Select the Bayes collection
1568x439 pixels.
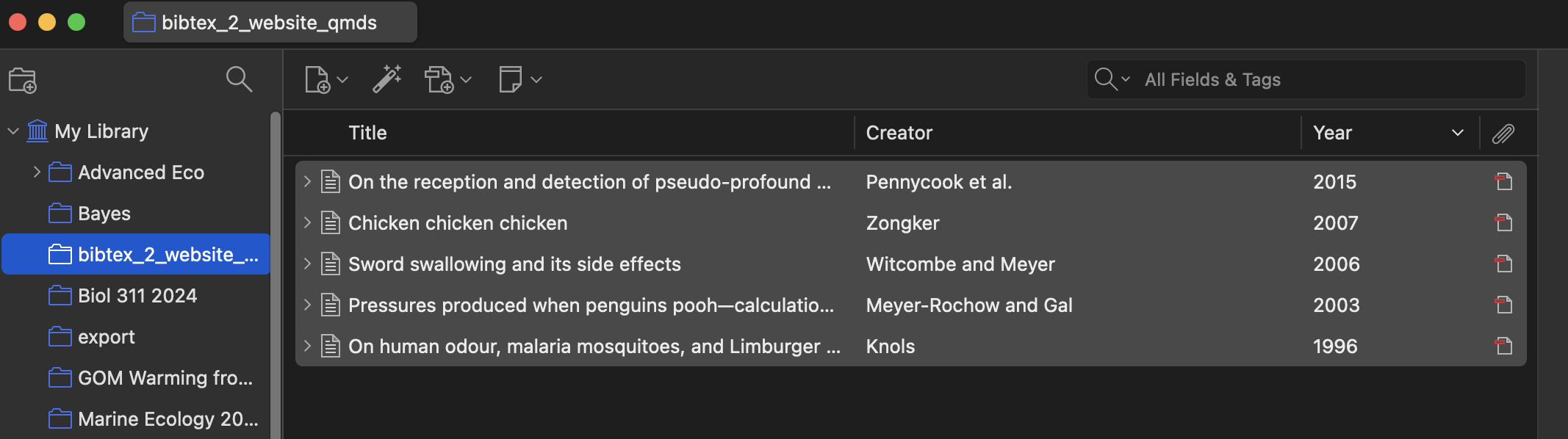click(104, 214)
